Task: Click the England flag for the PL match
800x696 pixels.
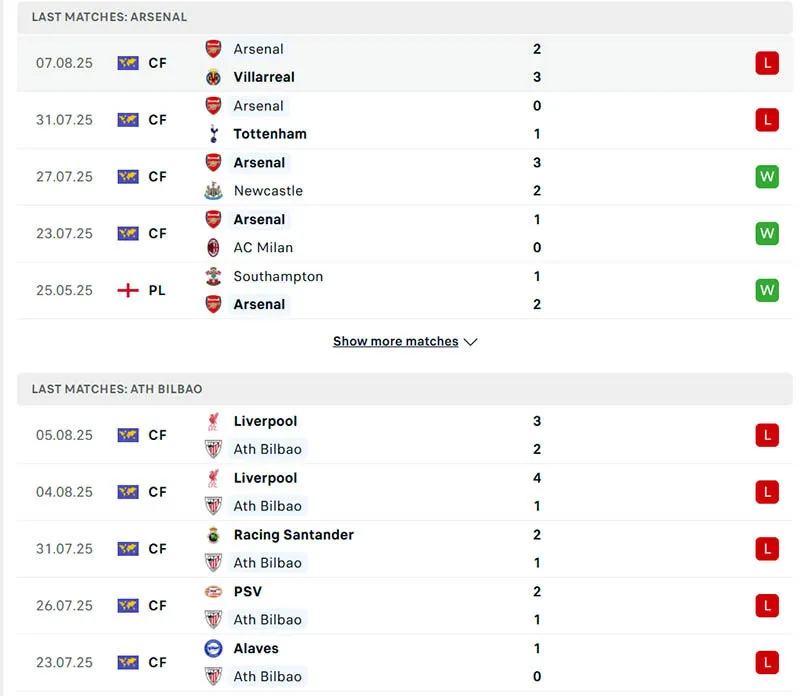Action: tap(130, 290)
